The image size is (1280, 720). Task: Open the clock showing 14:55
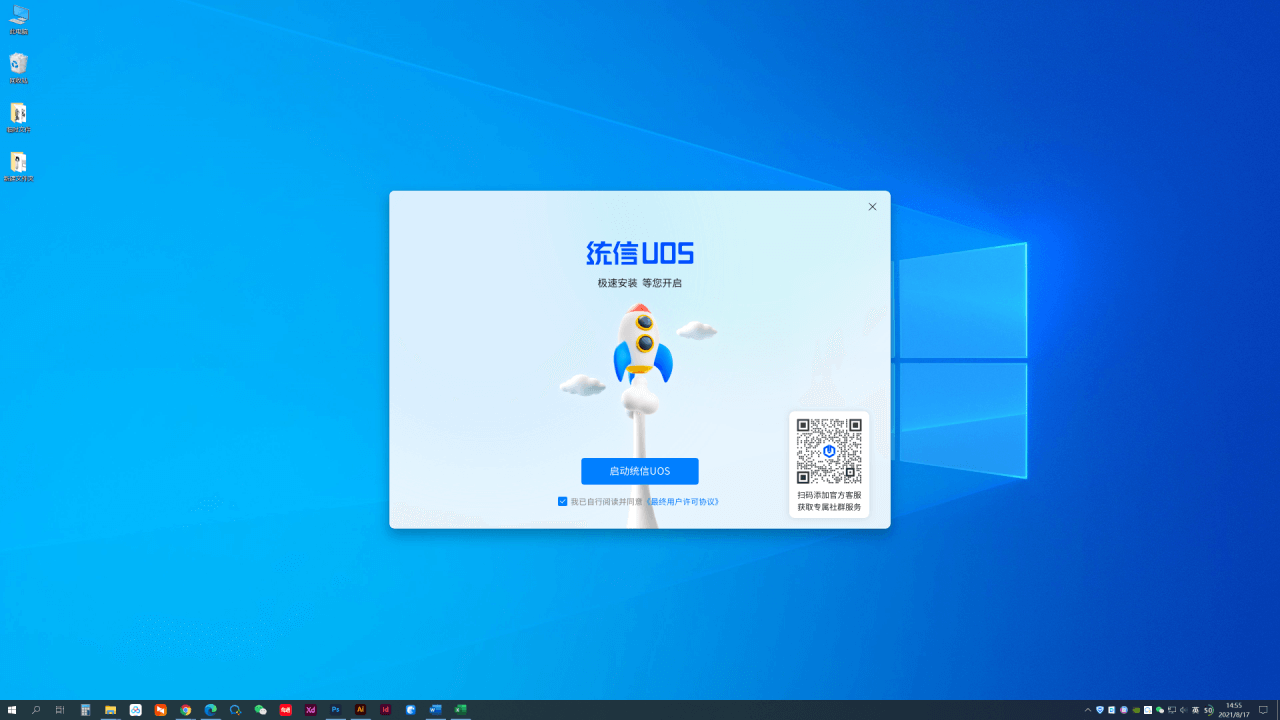1234,710
